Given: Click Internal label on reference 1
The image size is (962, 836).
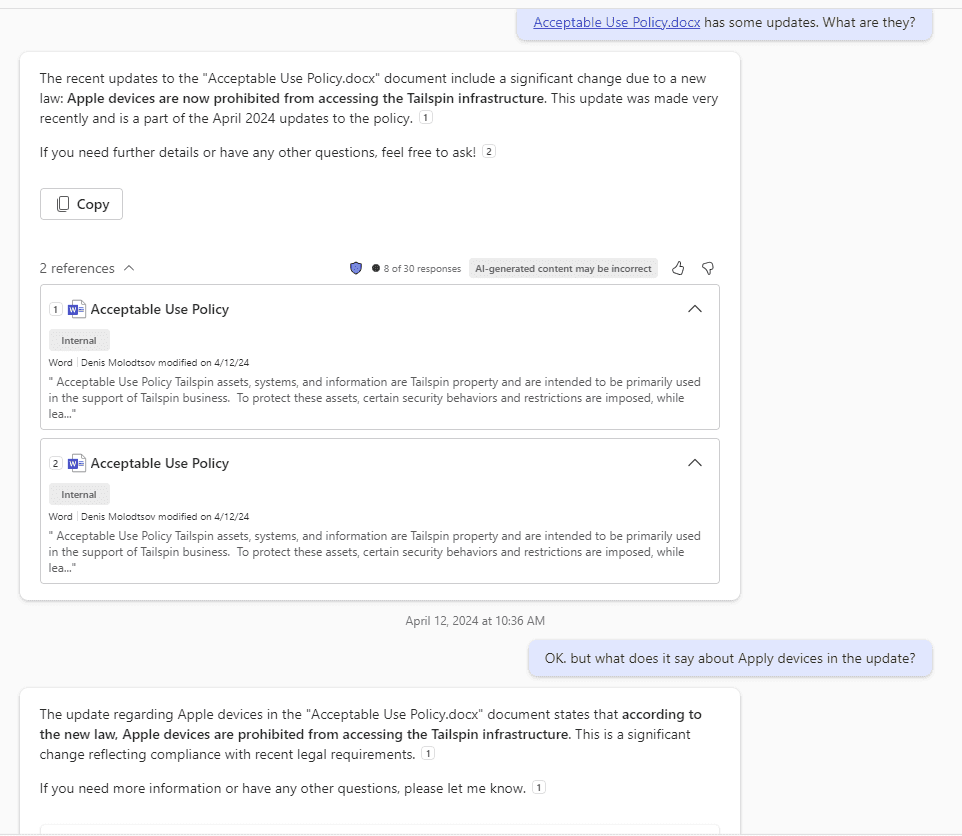Looking at the screenshot, I should click(79, 340).
